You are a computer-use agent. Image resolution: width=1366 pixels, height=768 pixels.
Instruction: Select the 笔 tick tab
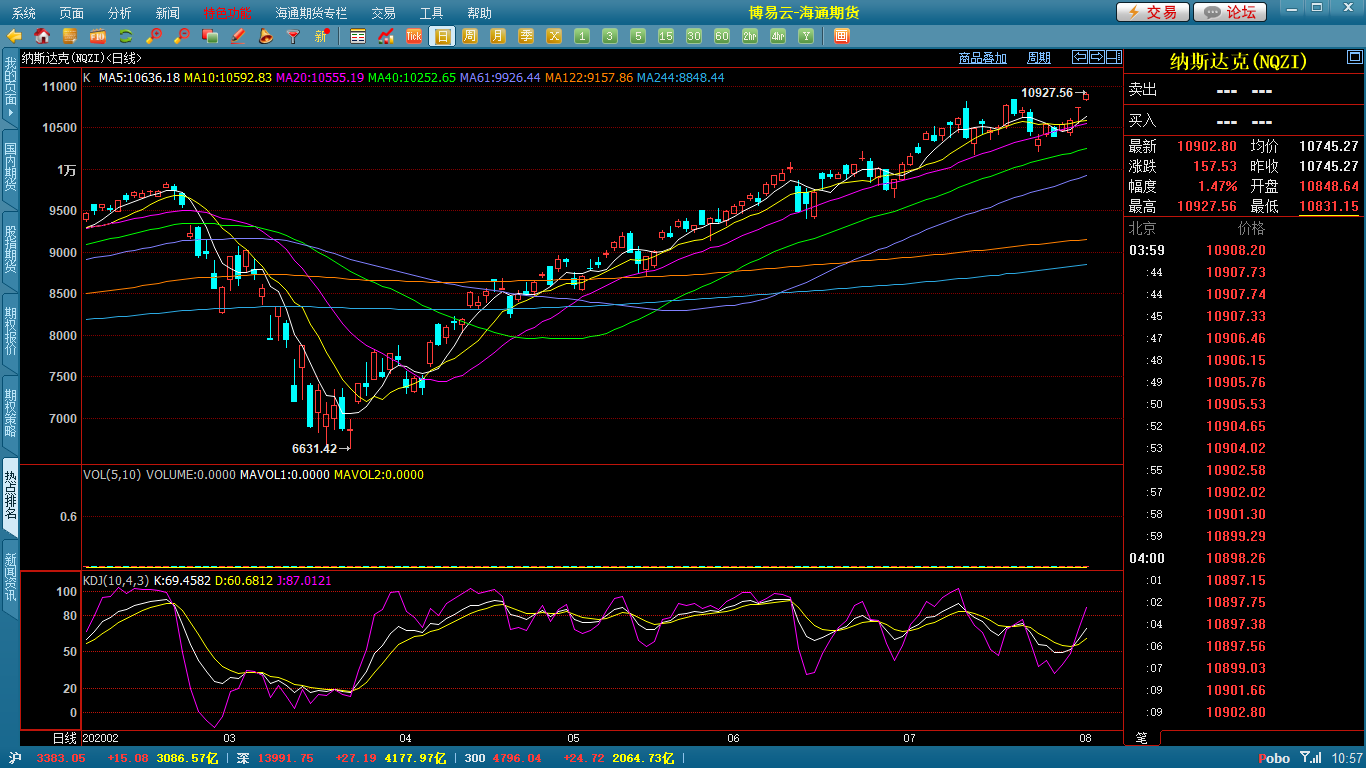1141,738
